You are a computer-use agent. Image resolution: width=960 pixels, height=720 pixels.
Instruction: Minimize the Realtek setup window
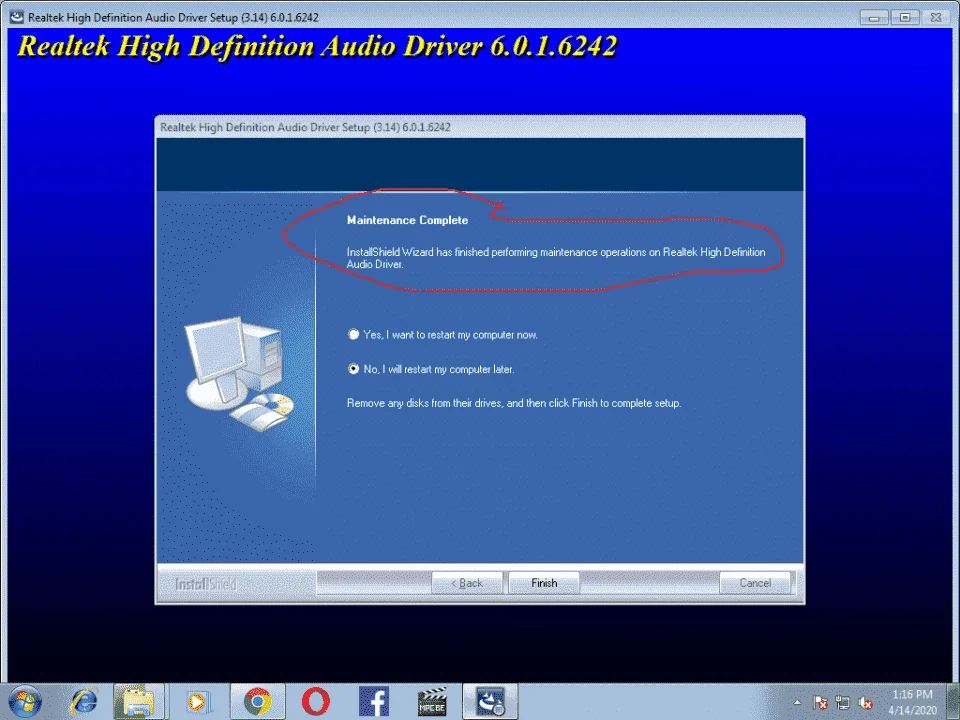pos(874,17)
